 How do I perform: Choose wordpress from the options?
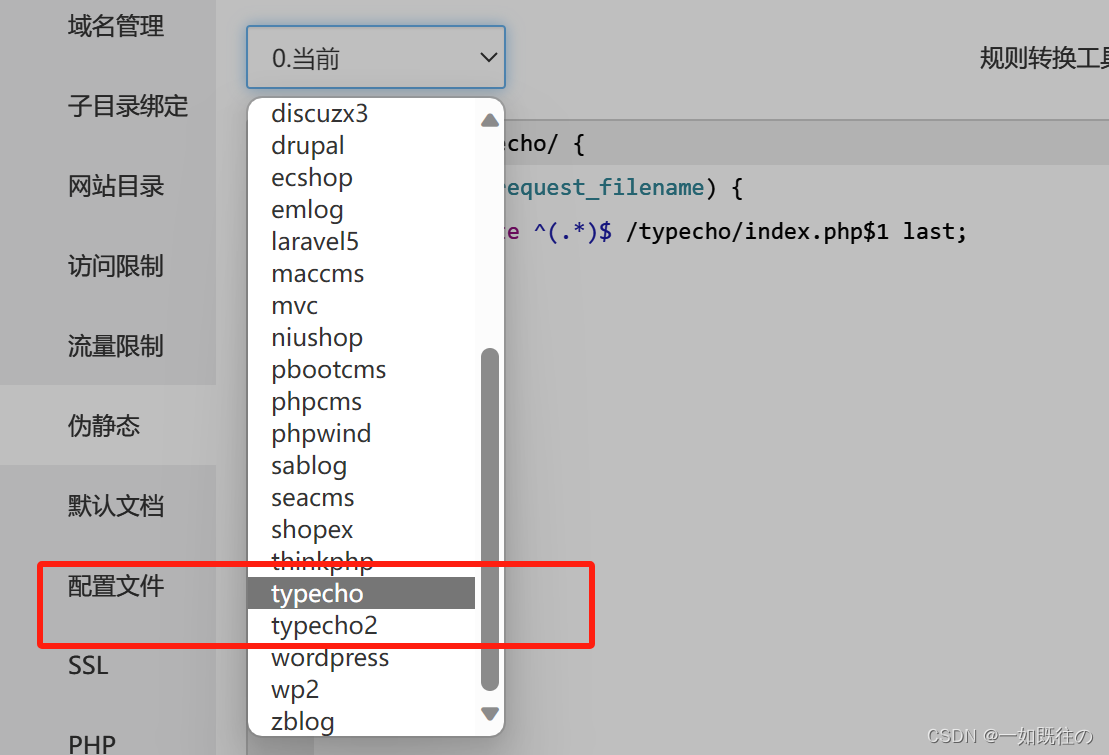pyautogui.click(x=330, y=657)
